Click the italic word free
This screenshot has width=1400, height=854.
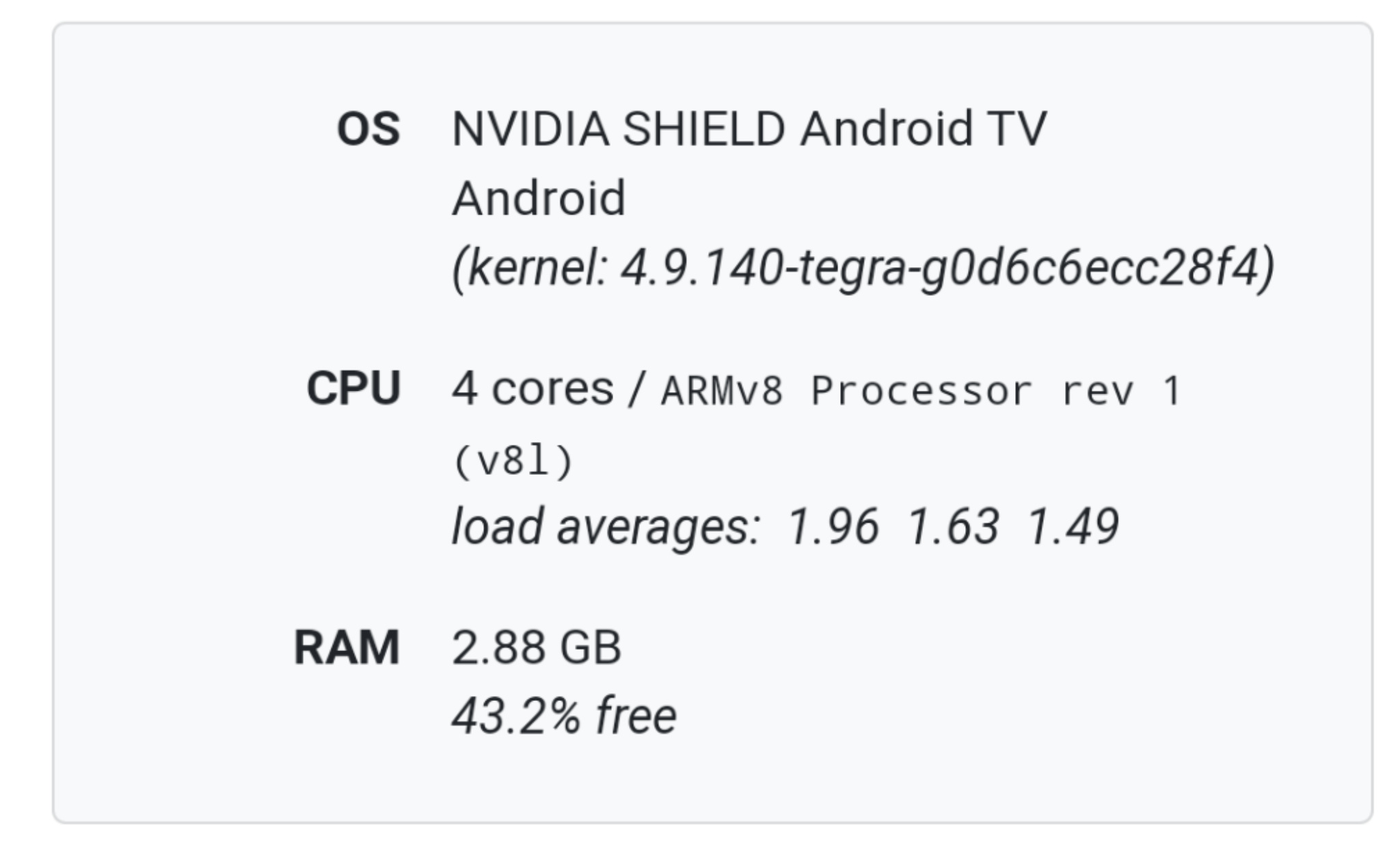point(636,716)
